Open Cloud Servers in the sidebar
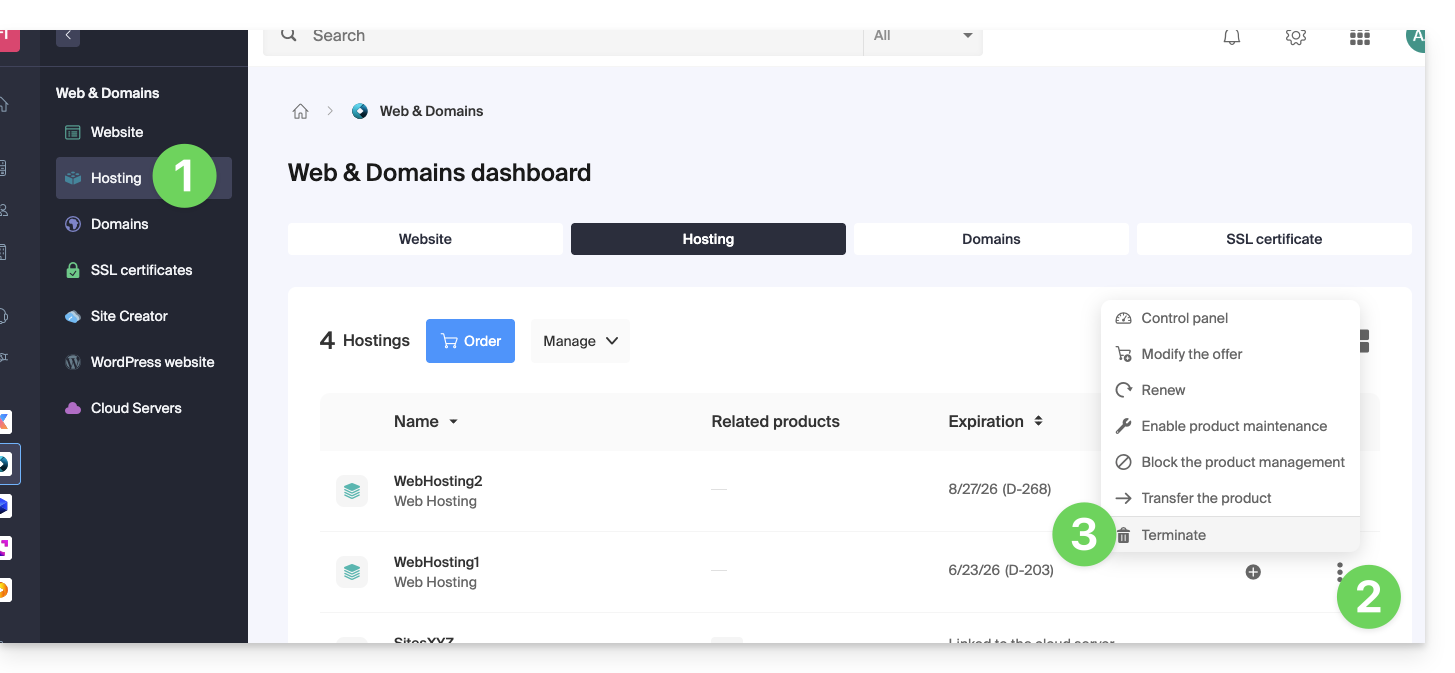Viewport: 1455px width, 673px height. (x=136, y=408)
